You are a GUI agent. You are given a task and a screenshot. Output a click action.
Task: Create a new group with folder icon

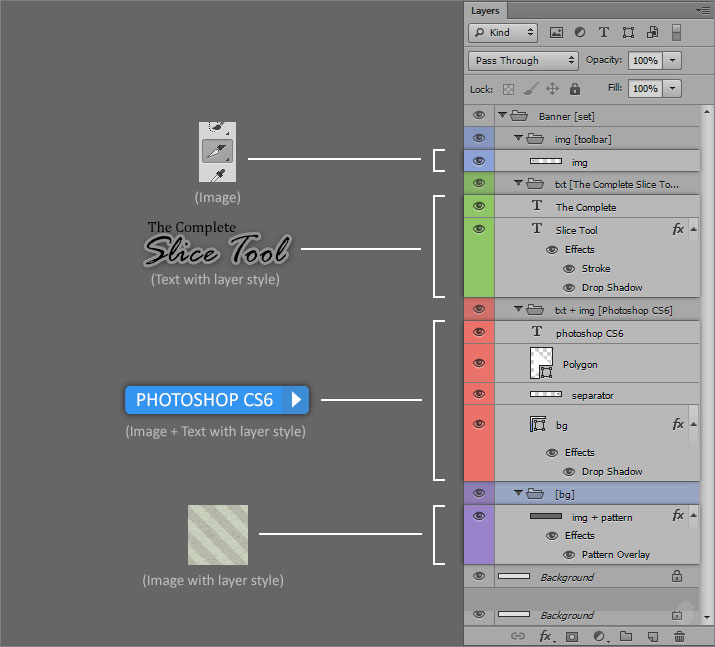click(626, 636)
